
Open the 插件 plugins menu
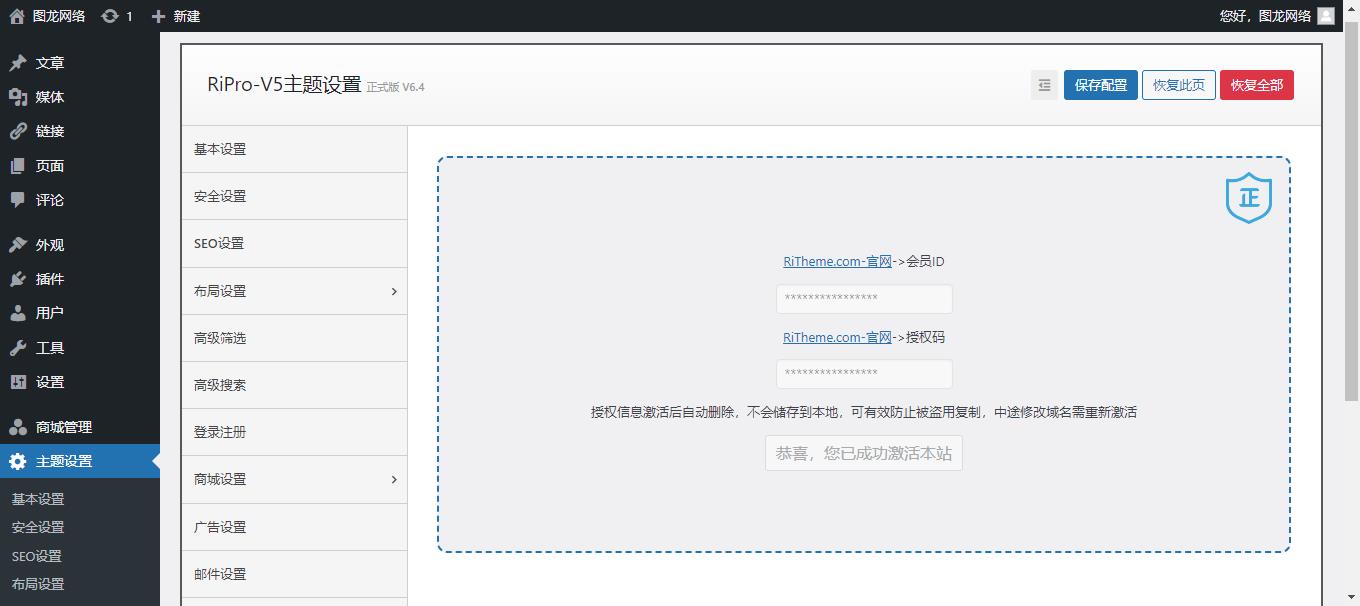coord(49,279)
